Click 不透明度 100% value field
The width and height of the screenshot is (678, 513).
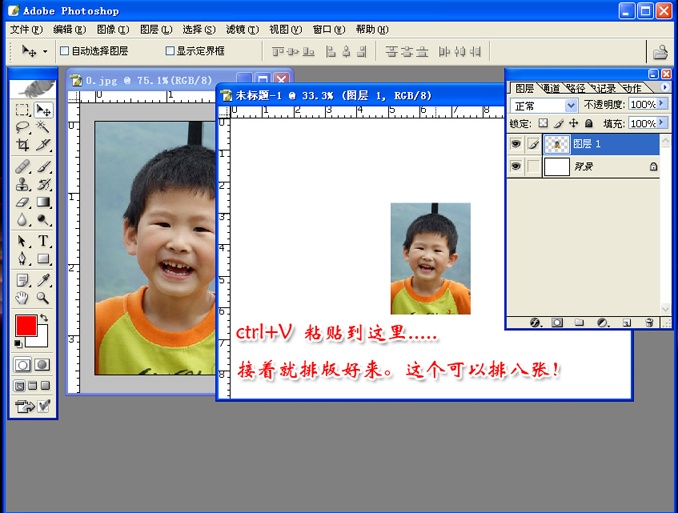(643, 104)
